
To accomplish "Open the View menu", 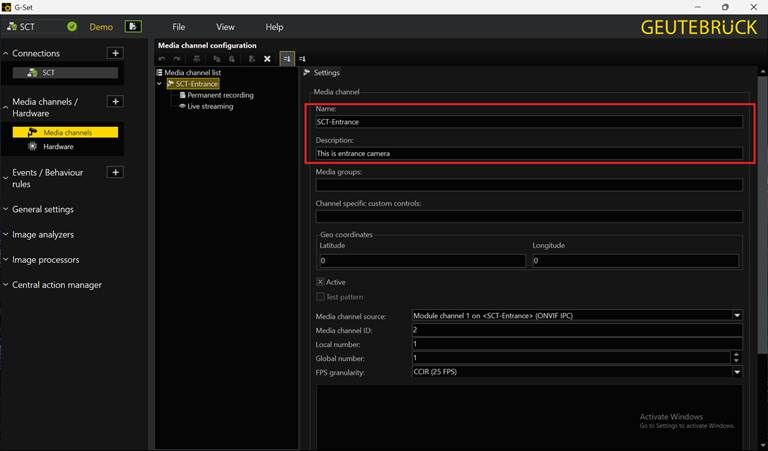I will 225,27.
